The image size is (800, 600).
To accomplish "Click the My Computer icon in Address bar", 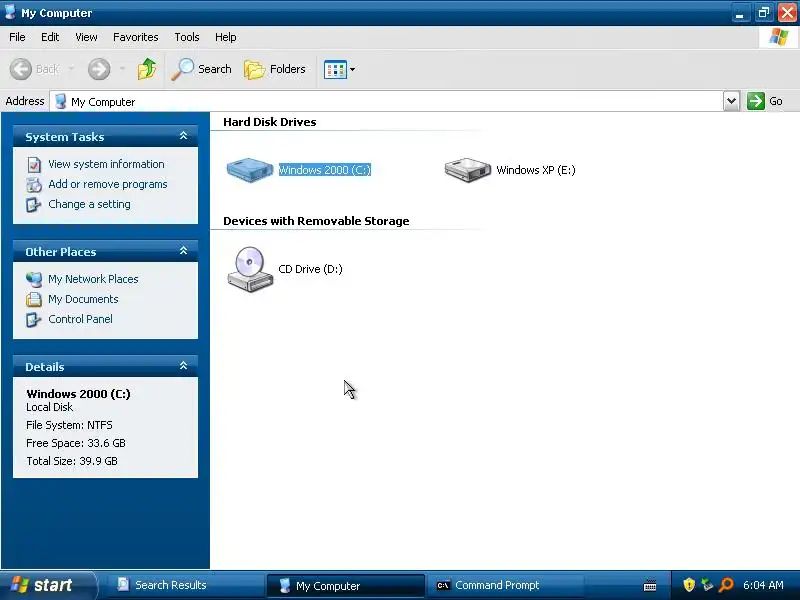I will (60, 101).
